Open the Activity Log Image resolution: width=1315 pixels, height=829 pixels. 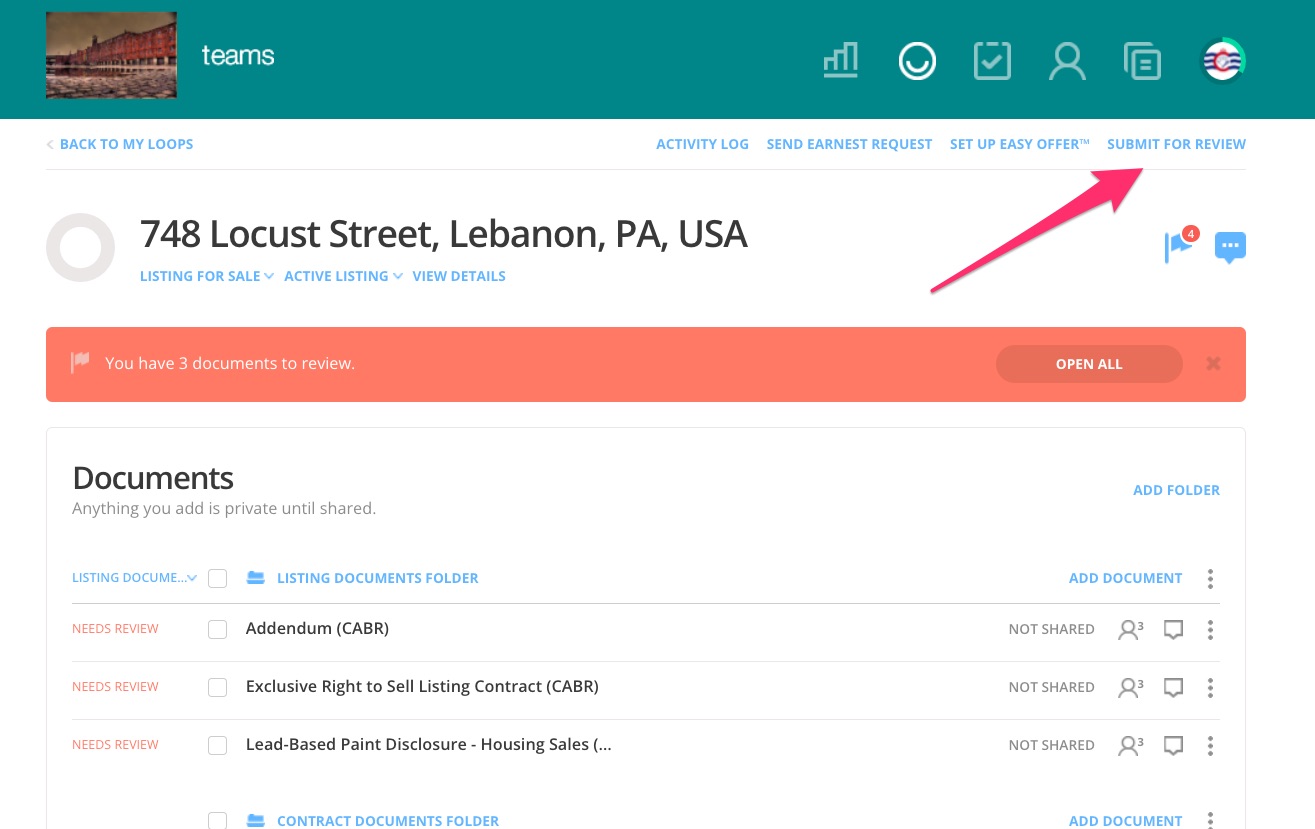702,144
